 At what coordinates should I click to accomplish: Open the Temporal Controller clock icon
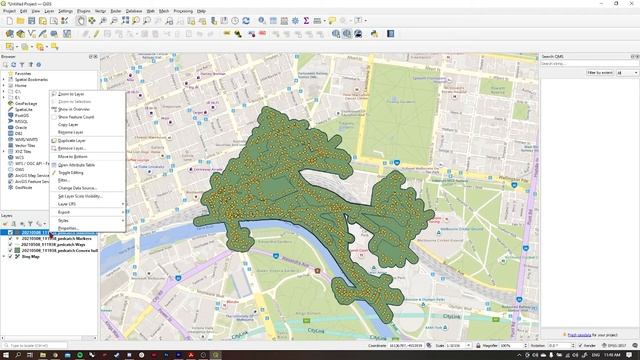pyautogui.click(x=235, y=21)
